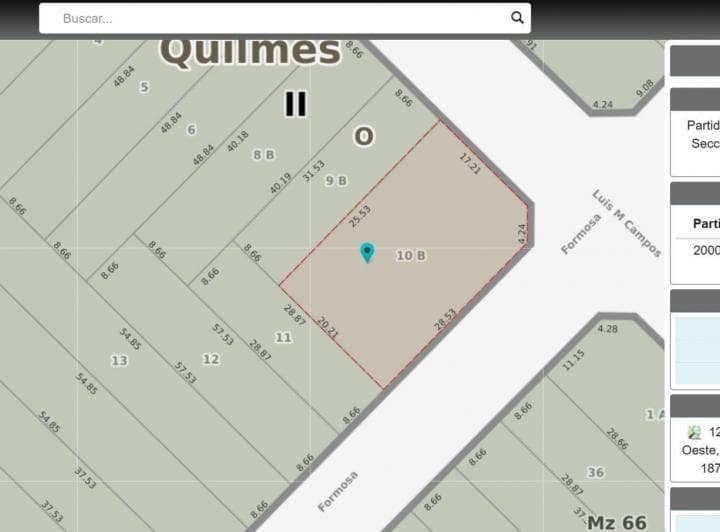The image size is (720, 532).
Task: Click parcel number '13'
Action: pyautogui.click(x=119, y=360)
